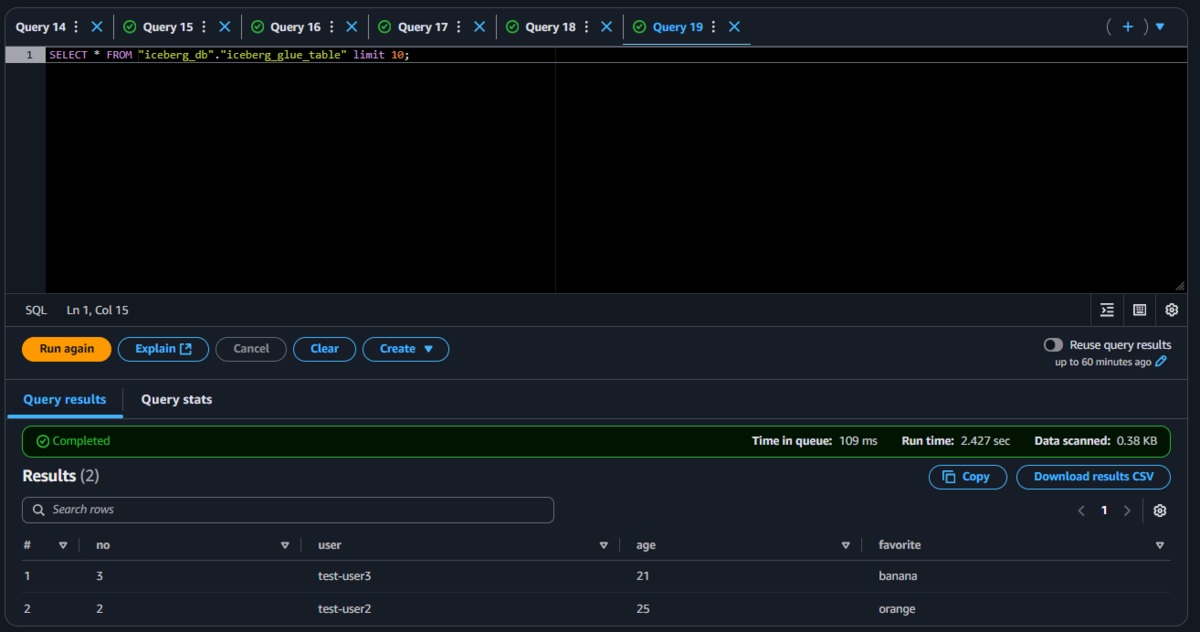Toggle Reuse query results switch
The width and height of the screenshot is (1200, 632).
pyautogui.click(x=1053, y=345)
